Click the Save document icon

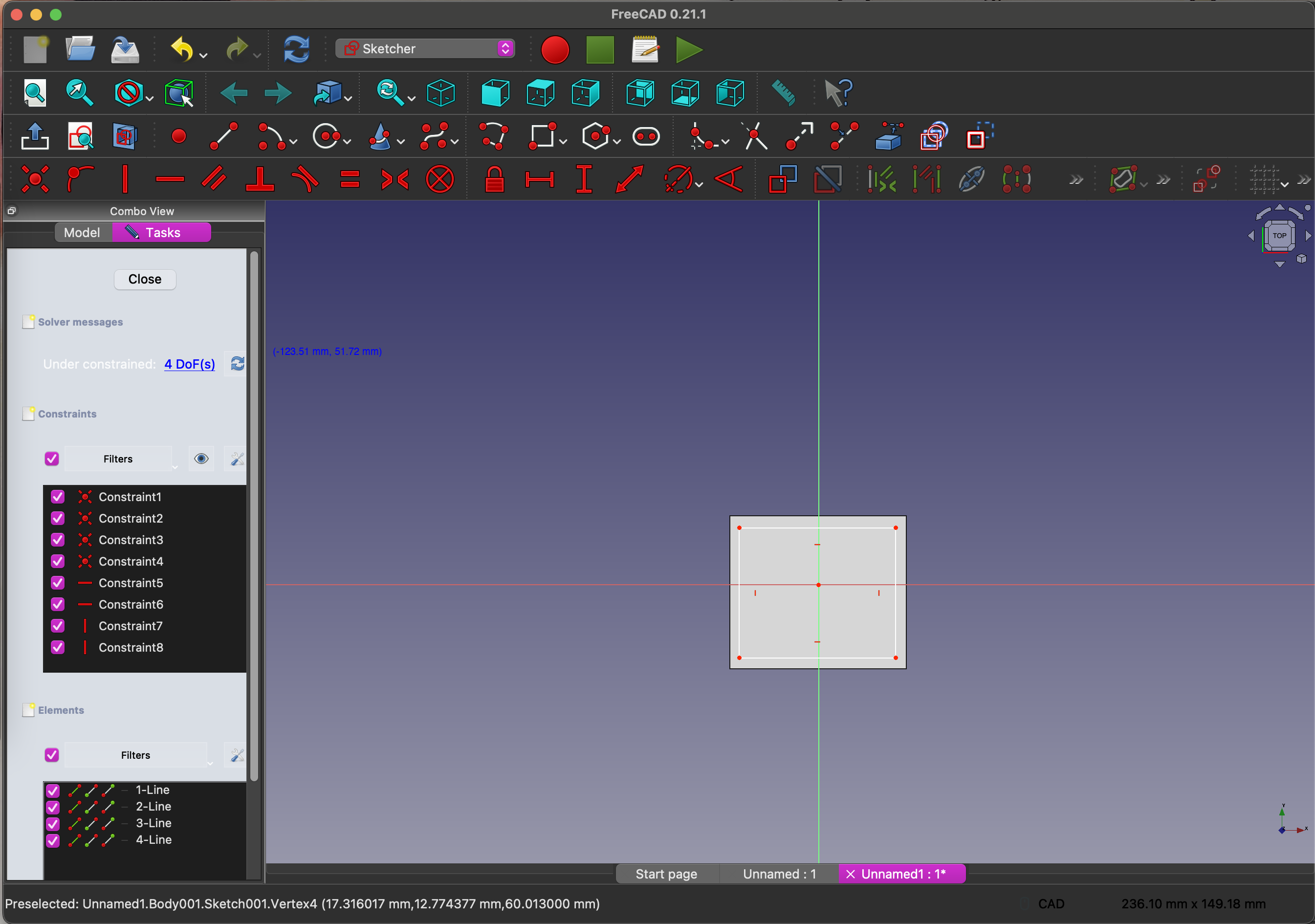(125, 50)
